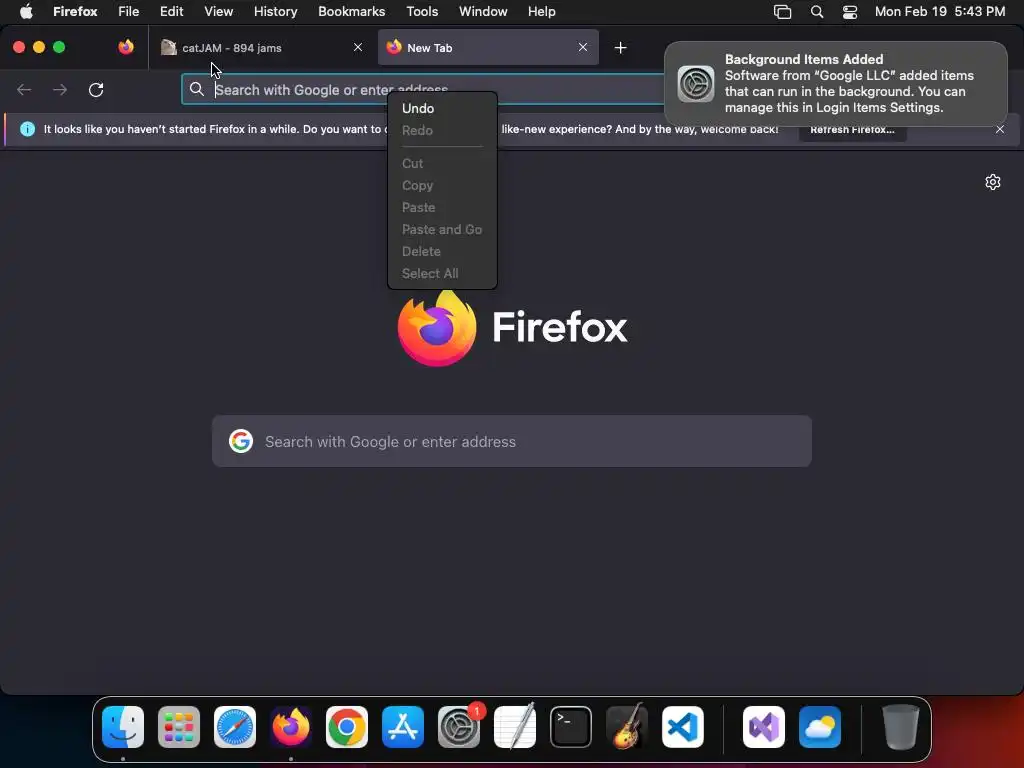Open a new tab with the plus button
The height and width of the screenshot is (768, 1024).
620,48
